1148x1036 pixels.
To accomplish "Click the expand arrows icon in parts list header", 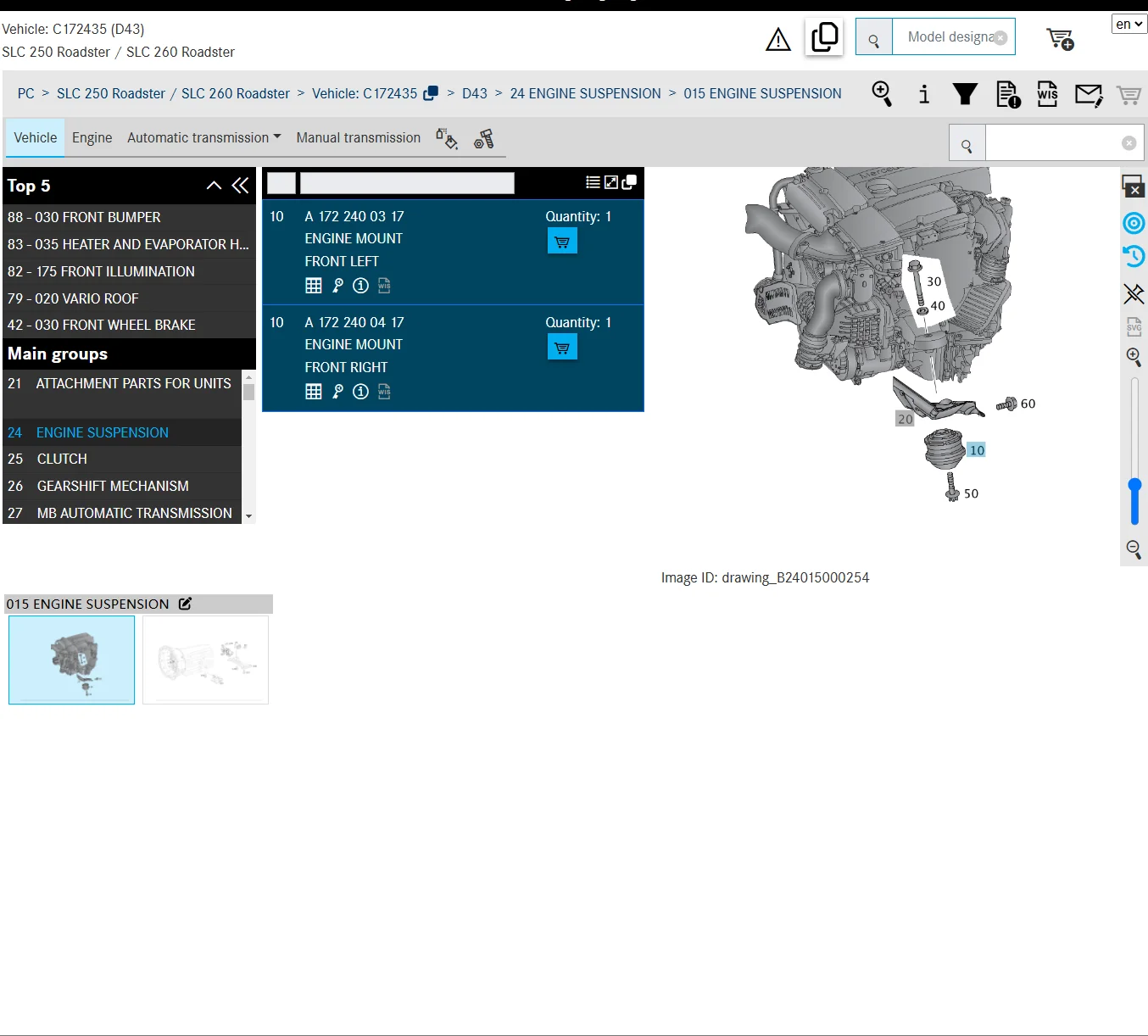I will tap(610, 182).
